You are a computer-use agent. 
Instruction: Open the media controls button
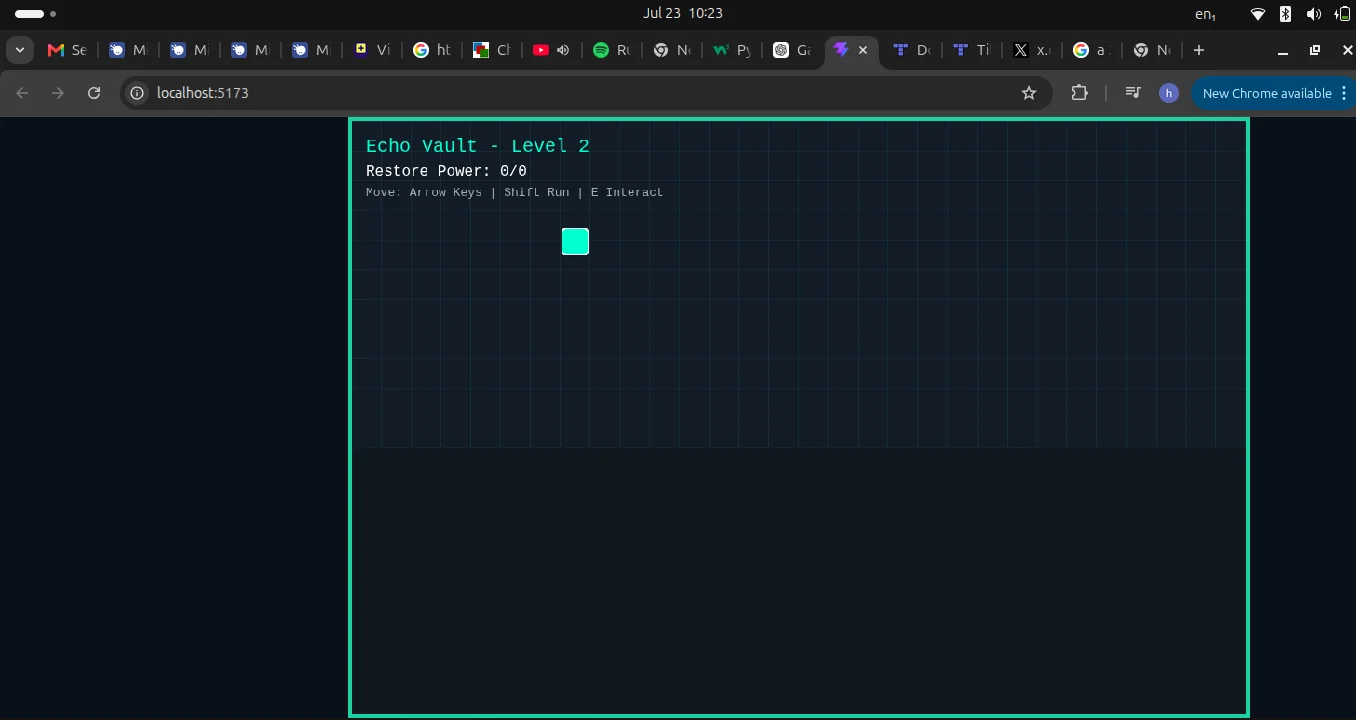coord(1133,93)
